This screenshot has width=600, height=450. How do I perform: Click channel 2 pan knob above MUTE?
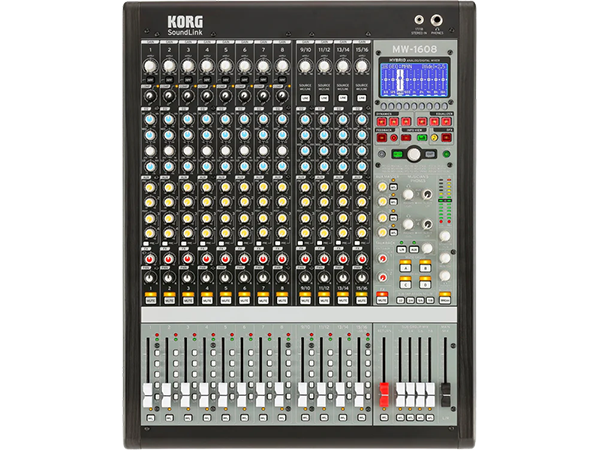coord(169,278)
